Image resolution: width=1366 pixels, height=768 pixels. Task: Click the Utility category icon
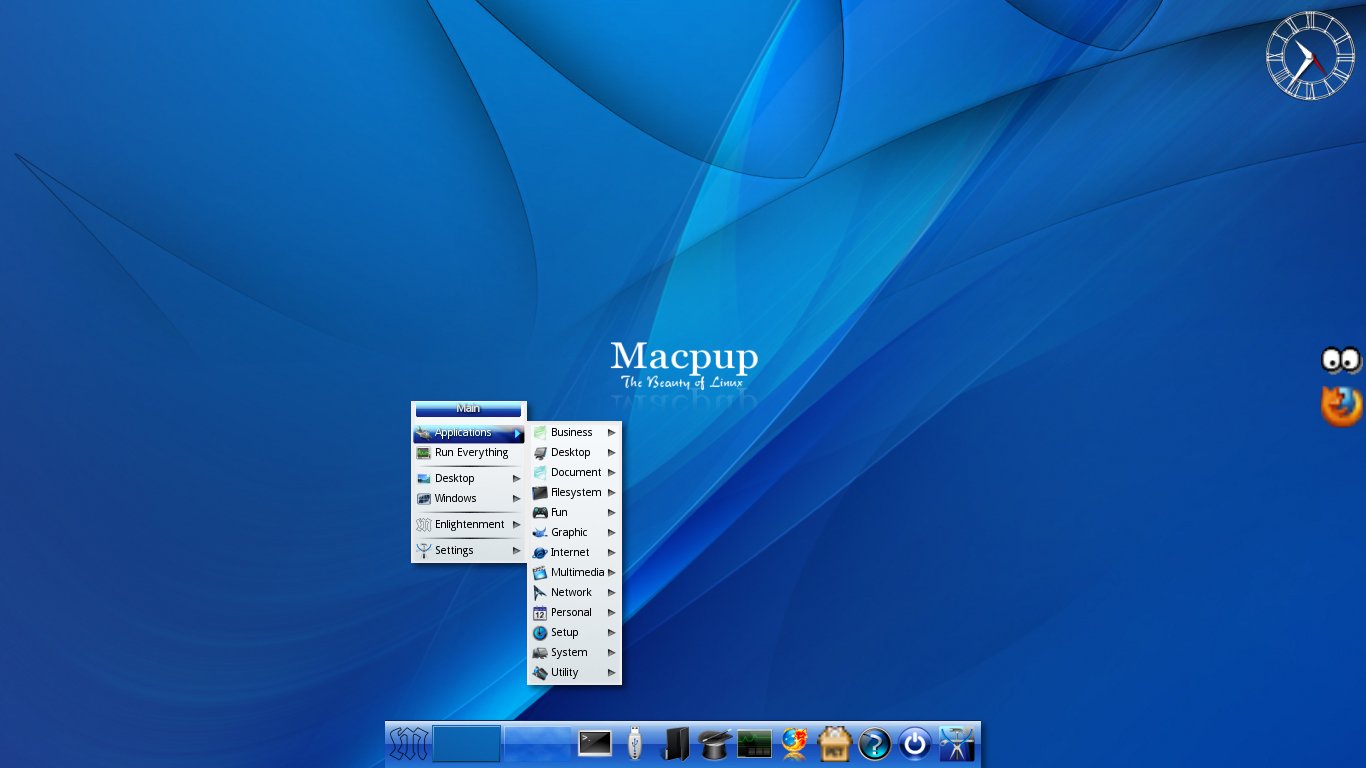click(540, 673)
